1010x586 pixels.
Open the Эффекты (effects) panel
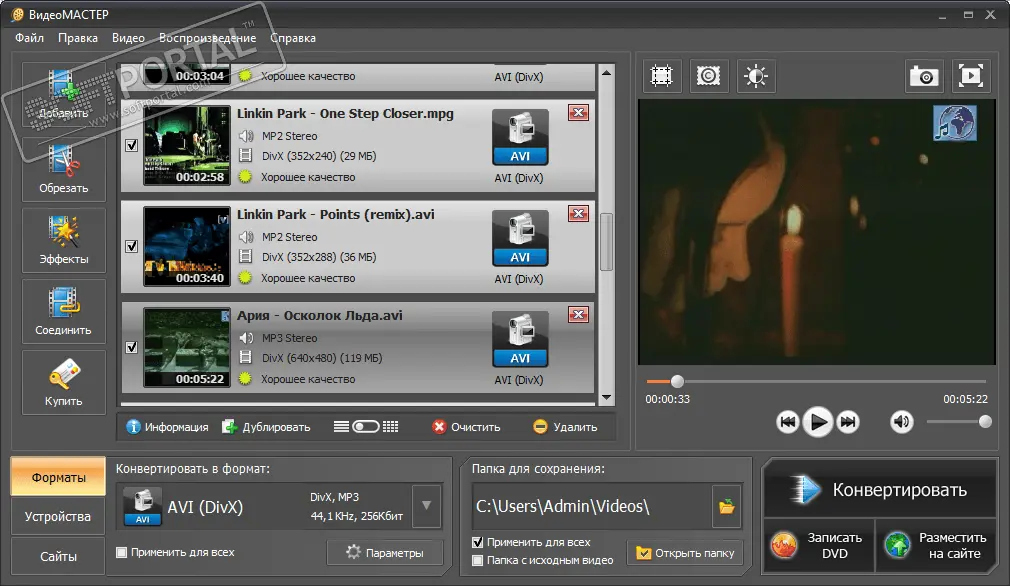pyautogui.click(x=64, y=240)
